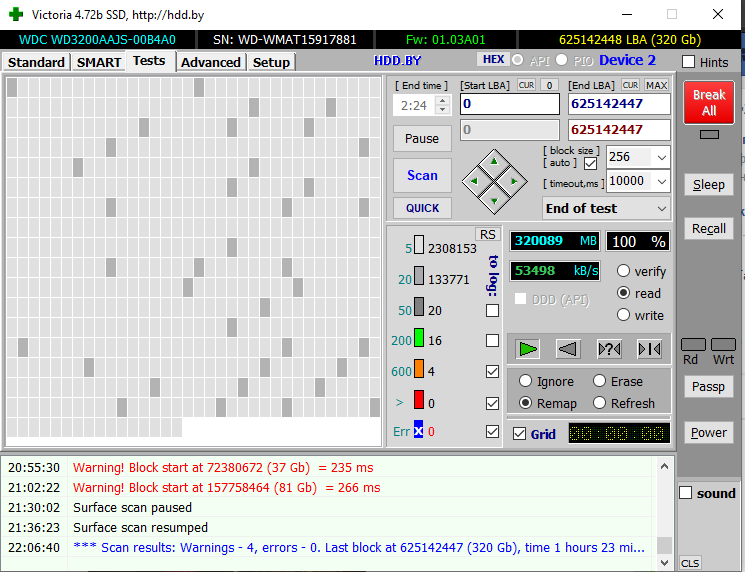Toggle the Grid checkbox
745x572 pixels.
click(x=519, y=433)
